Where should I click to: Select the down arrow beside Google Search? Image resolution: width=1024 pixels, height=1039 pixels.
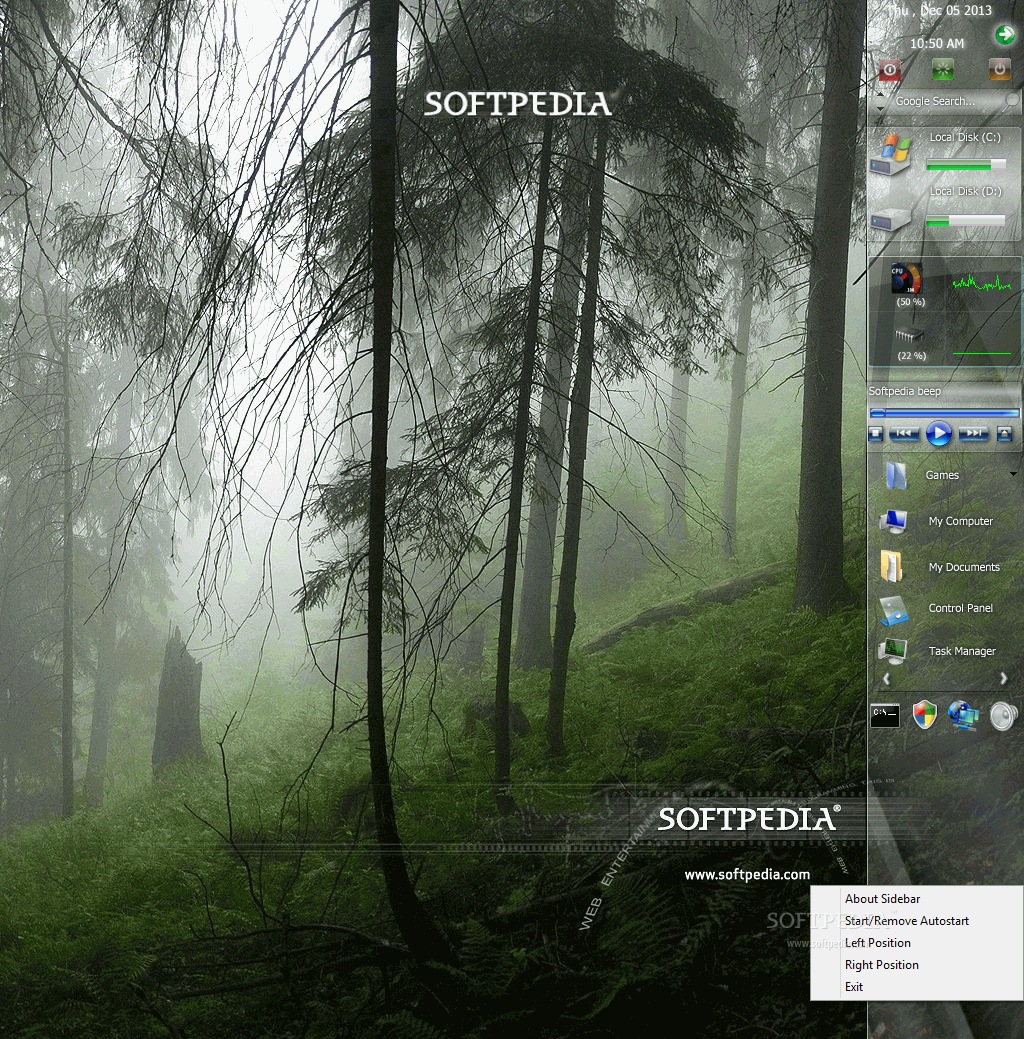[880, 108]
